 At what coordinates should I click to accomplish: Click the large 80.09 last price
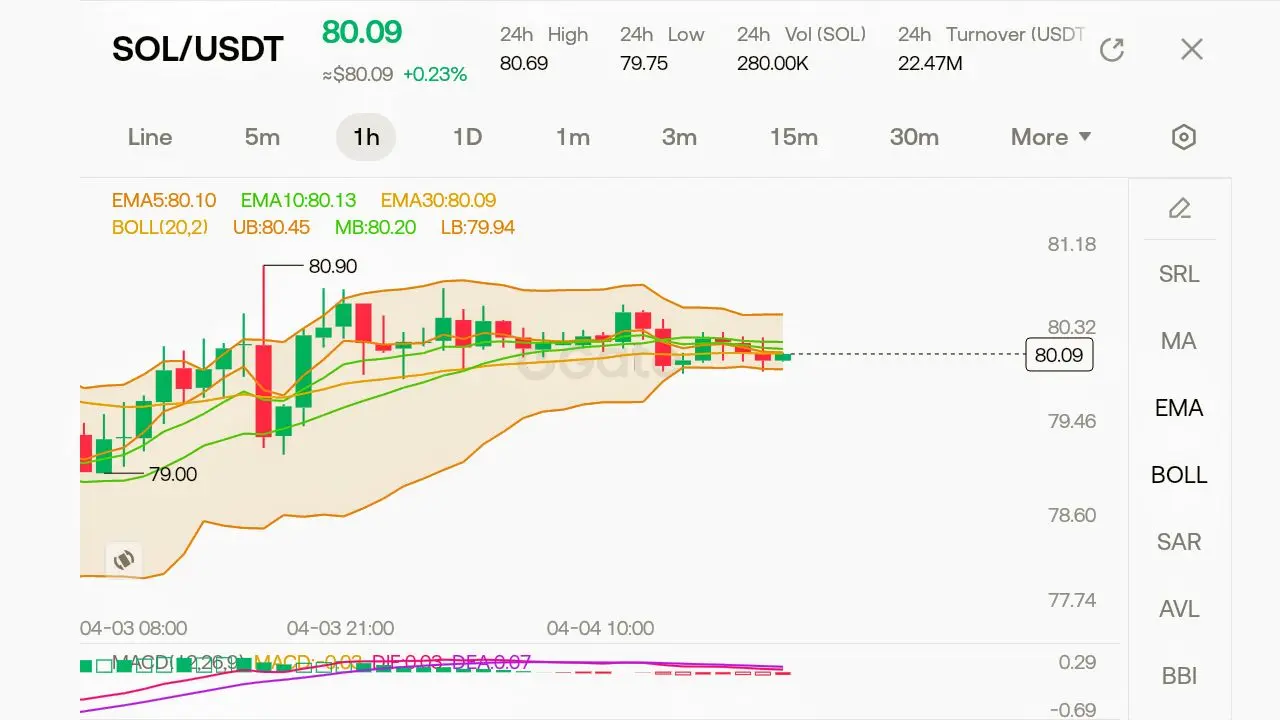coord(362,32)
